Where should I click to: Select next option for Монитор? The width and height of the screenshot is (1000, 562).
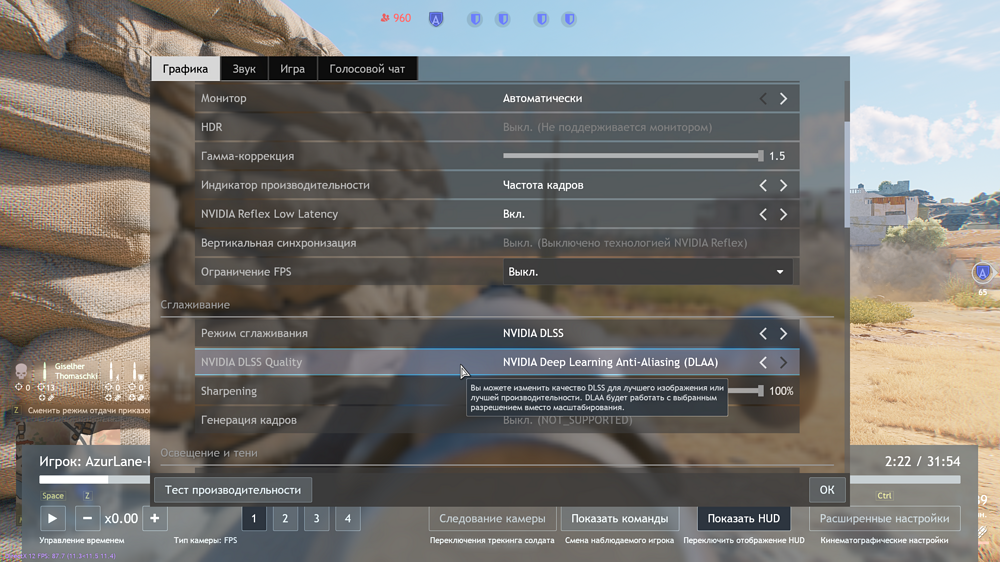(783, 99)
